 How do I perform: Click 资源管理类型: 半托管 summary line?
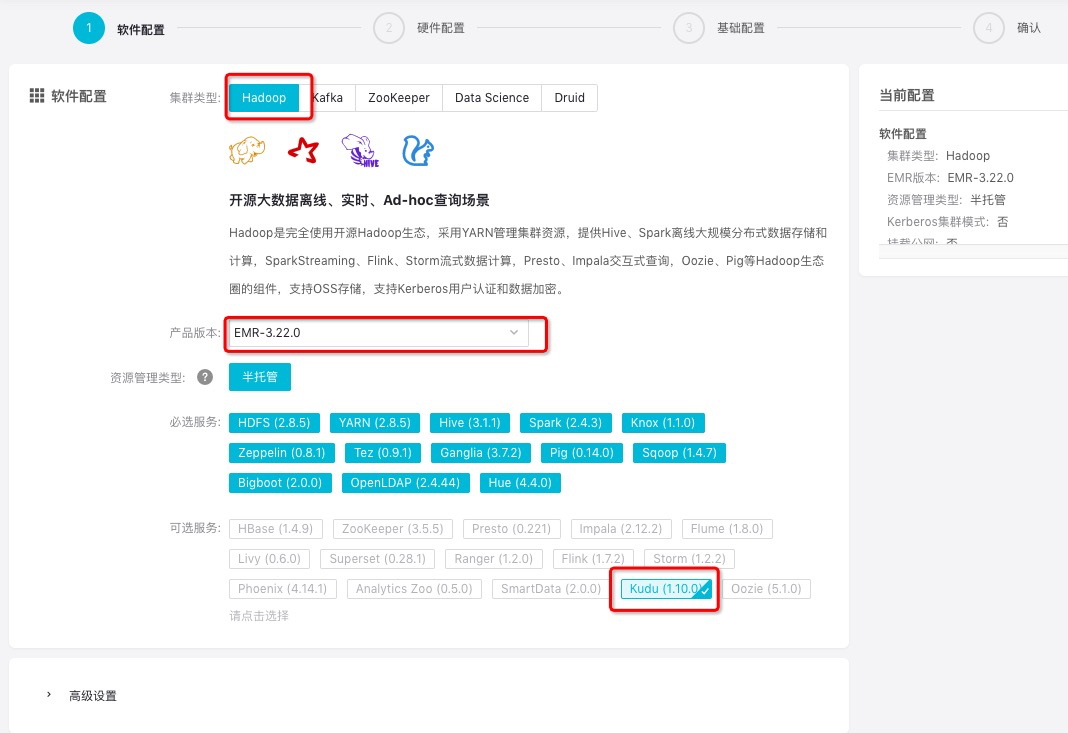(945, 200)
